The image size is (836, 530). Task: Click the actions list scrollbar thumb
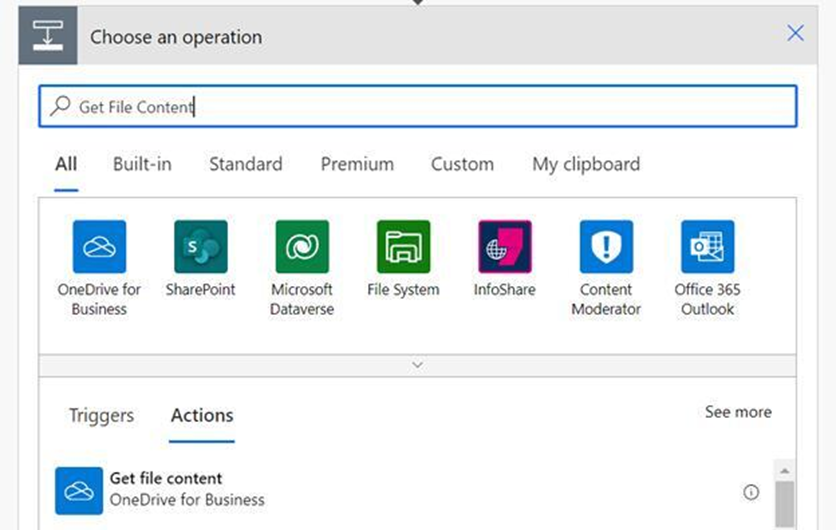(x=784, y=504)
